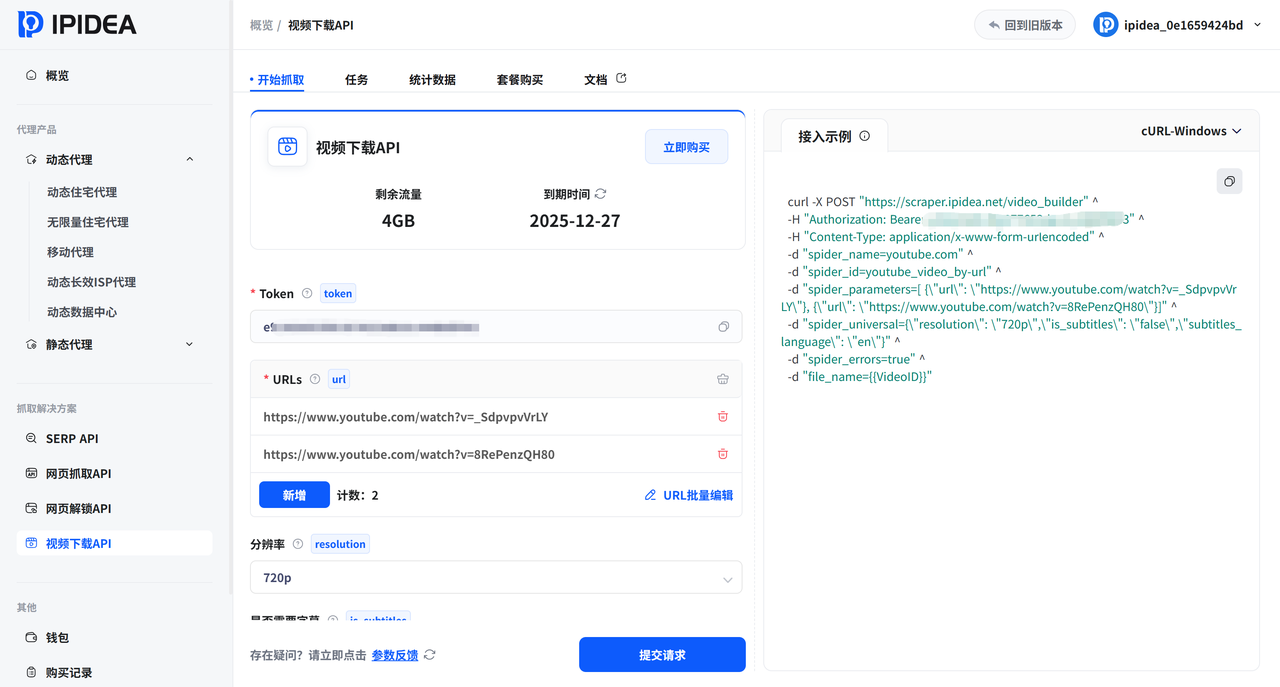Open 无限量住宅代理 in sidebar
The width and height of the screenshot is (1280, 687).
(88, 222)
